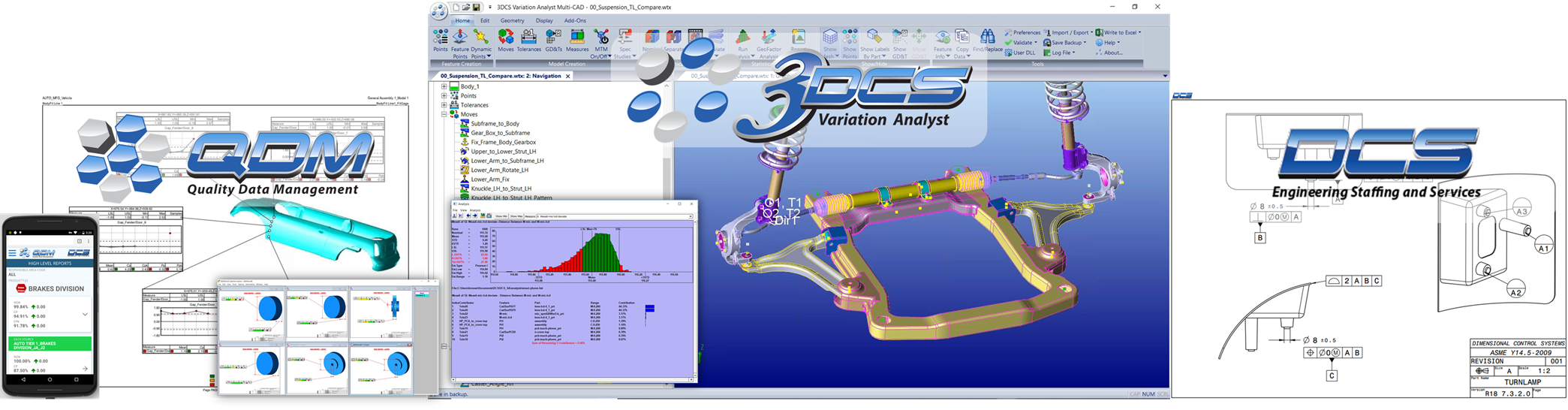Open the Geometry ribbon tab
The image size is (1568, 410).
click(513, 21)
